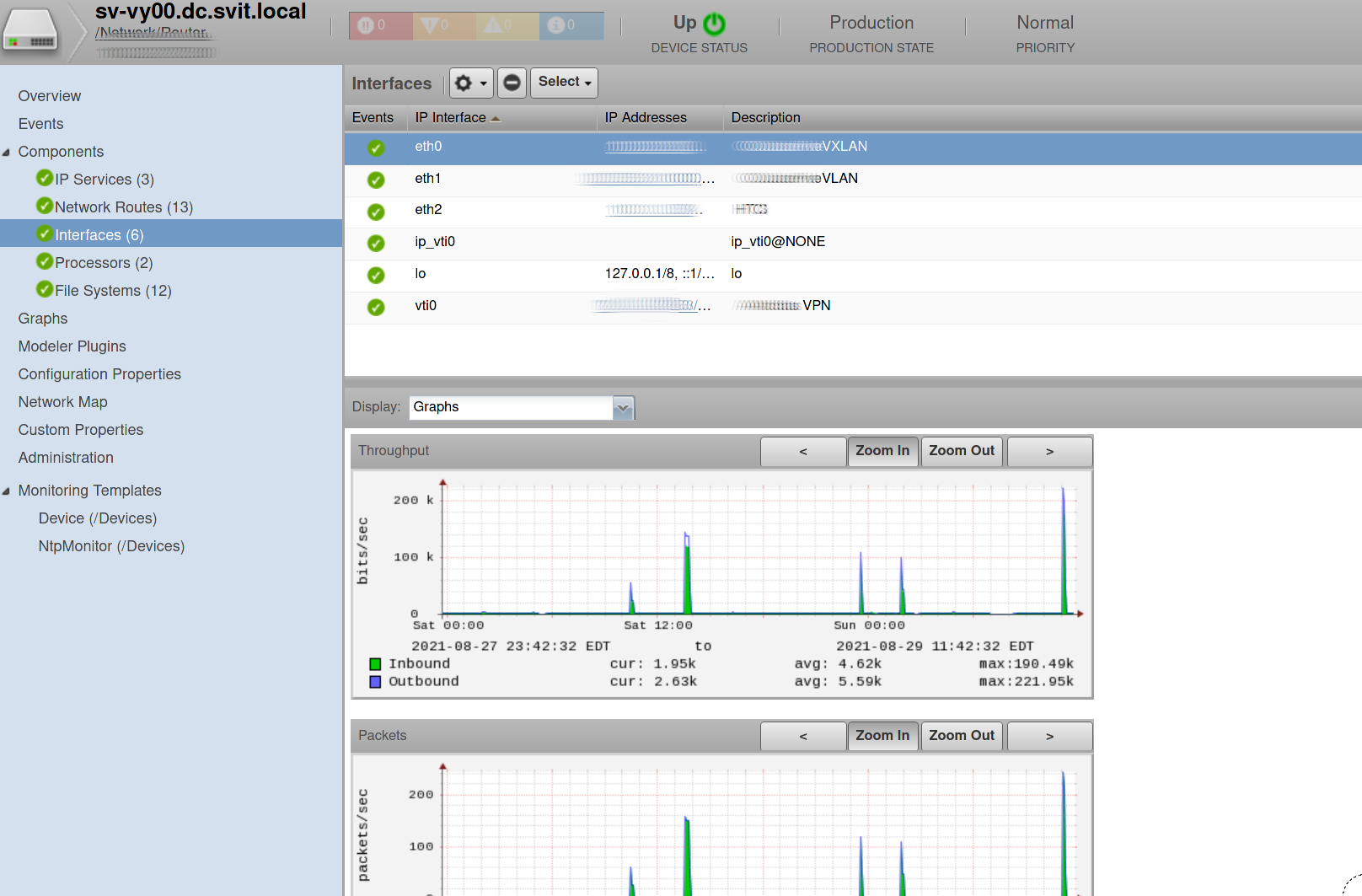Click the green status check for vti0
Screen dimensions: 1362x896
point(376,308)
